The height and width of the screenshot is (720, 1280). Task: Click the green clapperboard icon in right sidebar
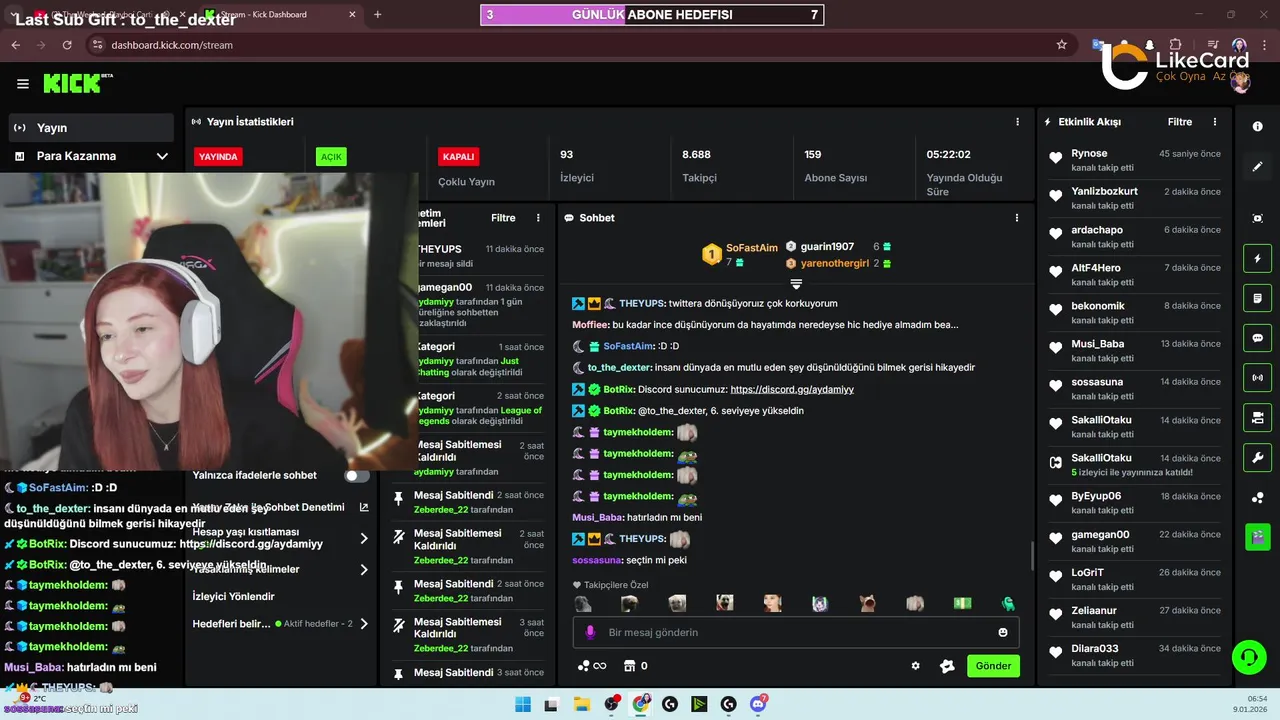(x=1257, y=537)
